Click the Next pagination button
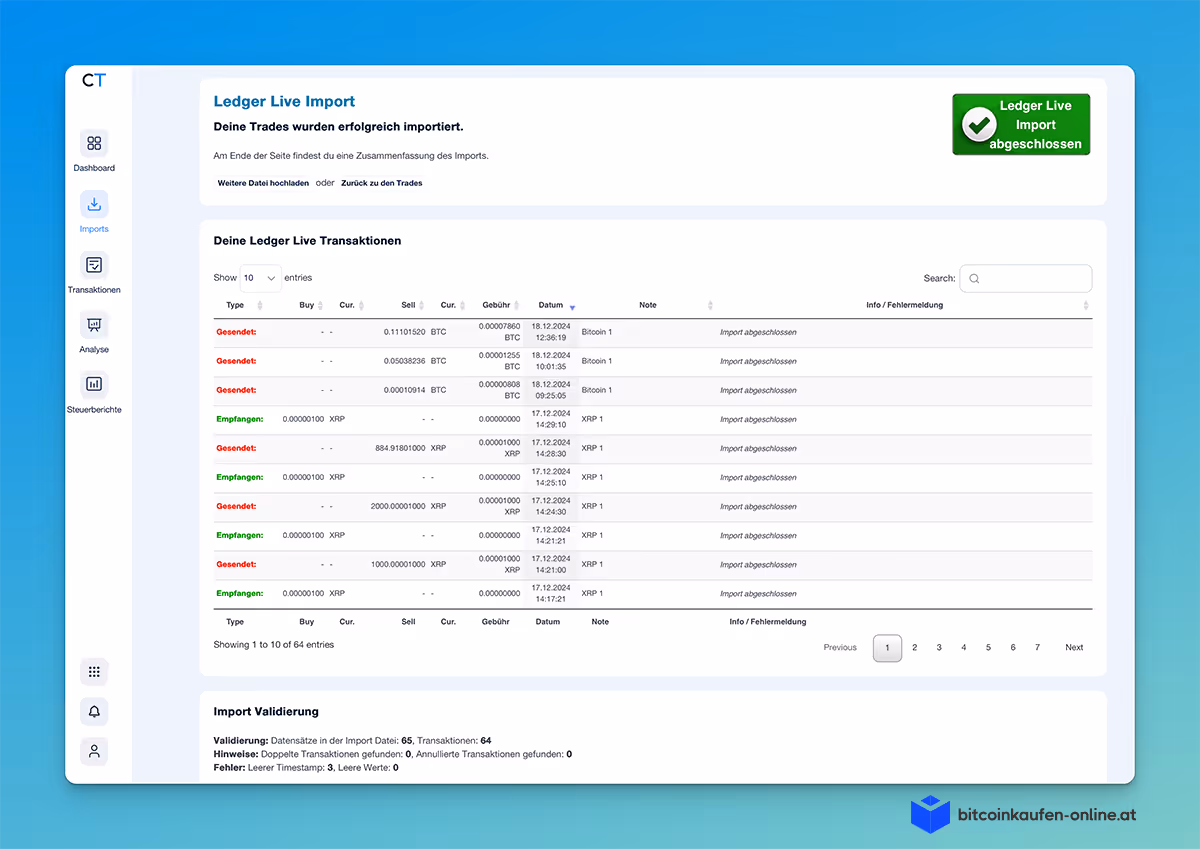Image resolution: width=1200 pixels, height=849 pixels. coord(1073,647)
